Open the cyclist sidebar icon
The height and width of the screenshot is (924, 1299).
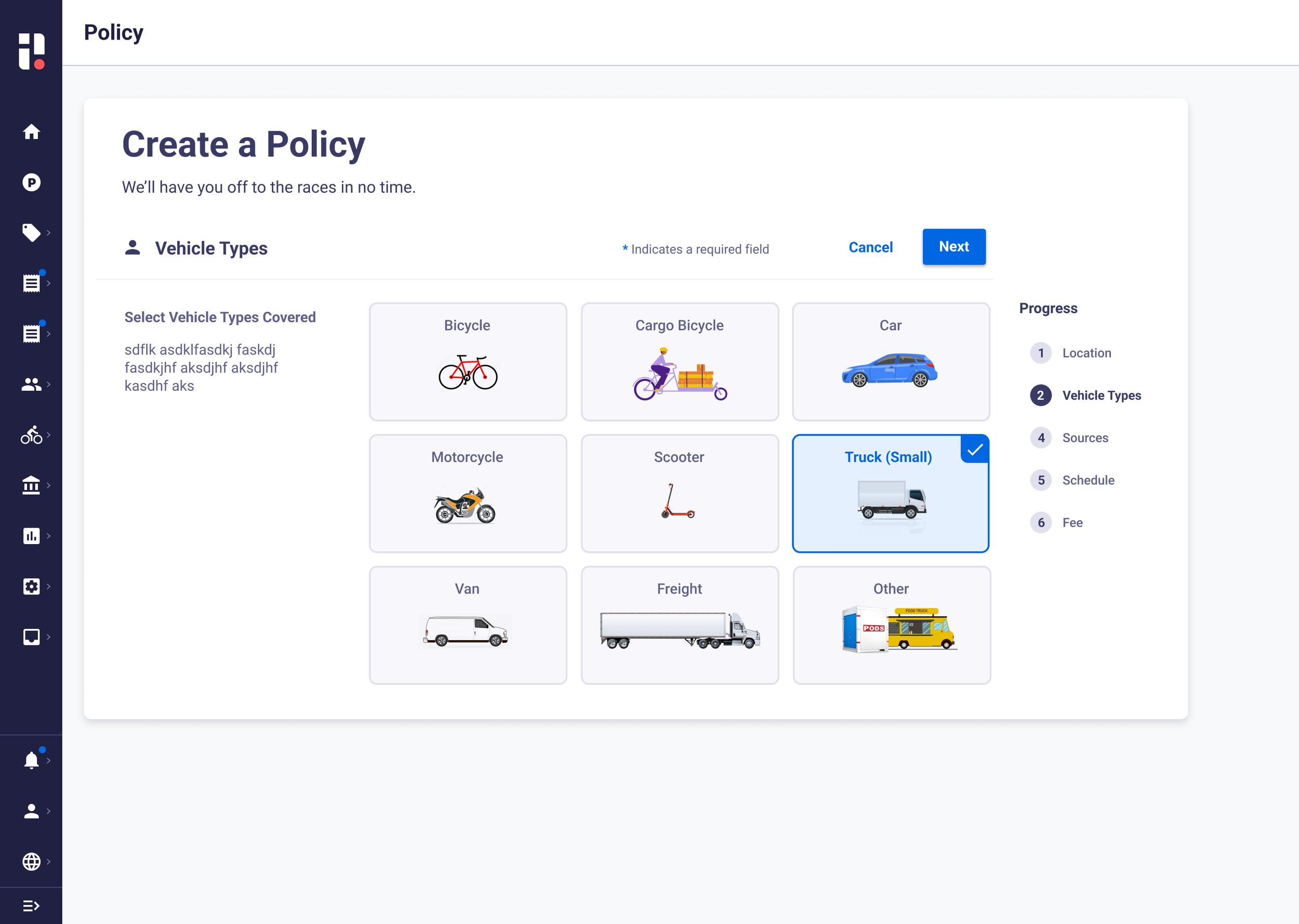click(31, 435)
